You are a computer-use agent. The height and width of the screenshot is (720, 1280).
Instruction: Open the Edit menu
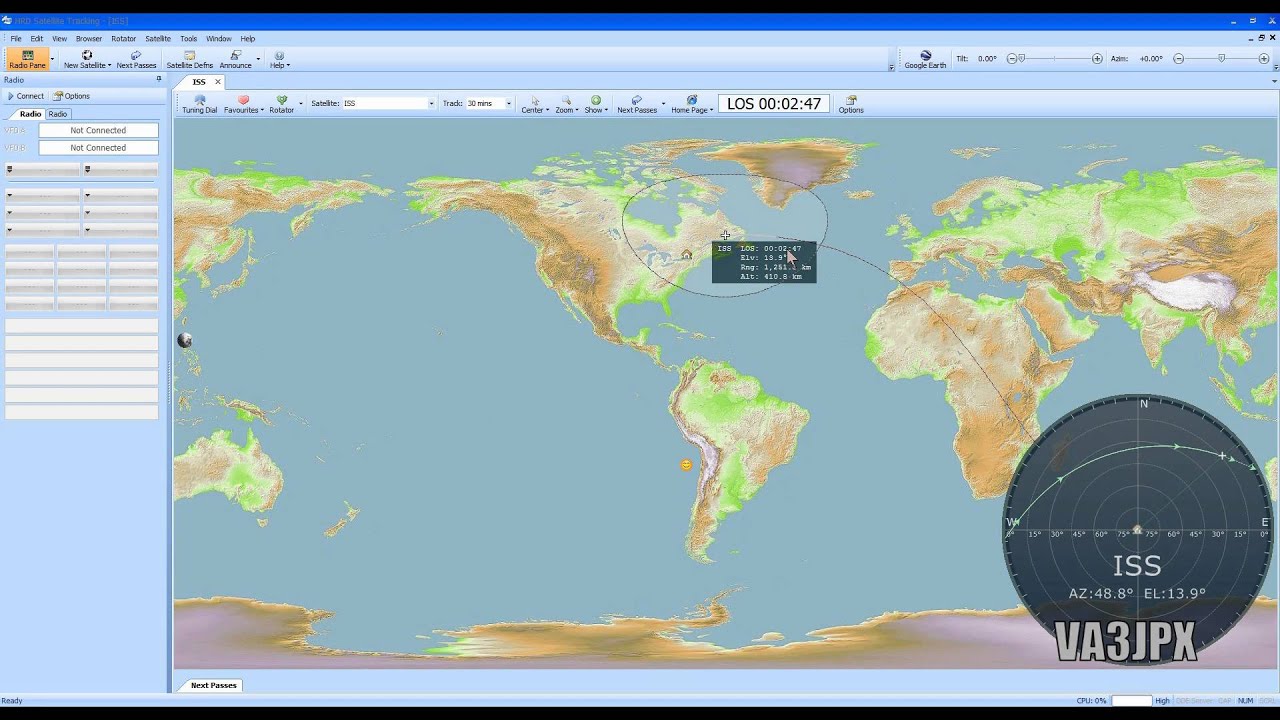pos(37,39)
